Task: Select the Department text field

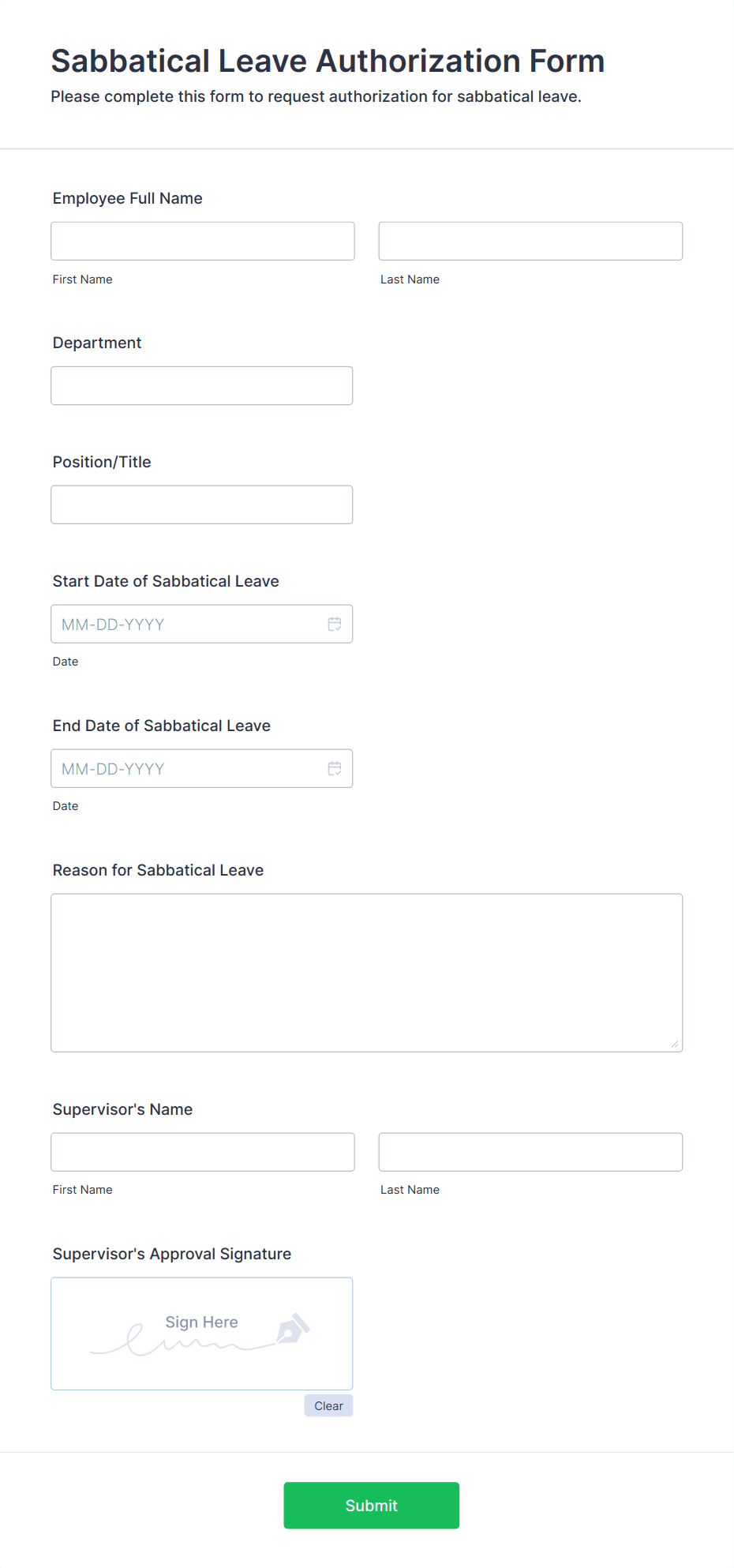Action: click(x=202, y=385)
